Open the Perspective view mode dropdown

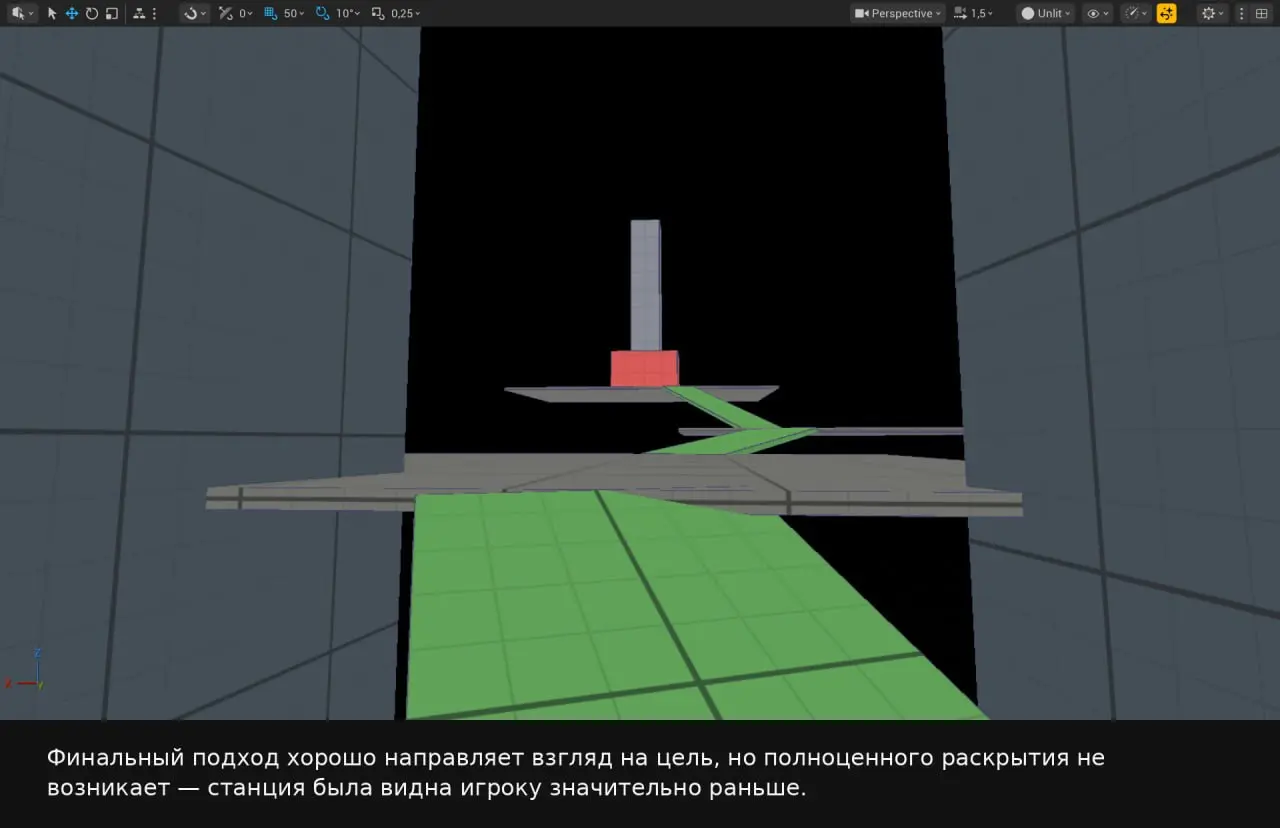897,13
